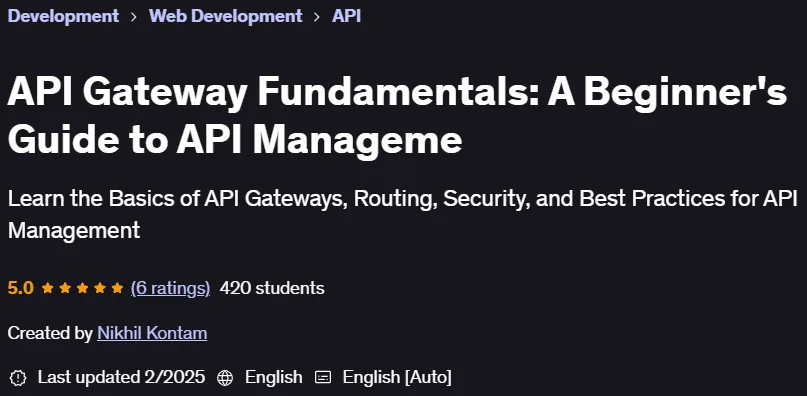
Task: Click chevron between Development and Web Development
Action: click(x=134, y=17)
